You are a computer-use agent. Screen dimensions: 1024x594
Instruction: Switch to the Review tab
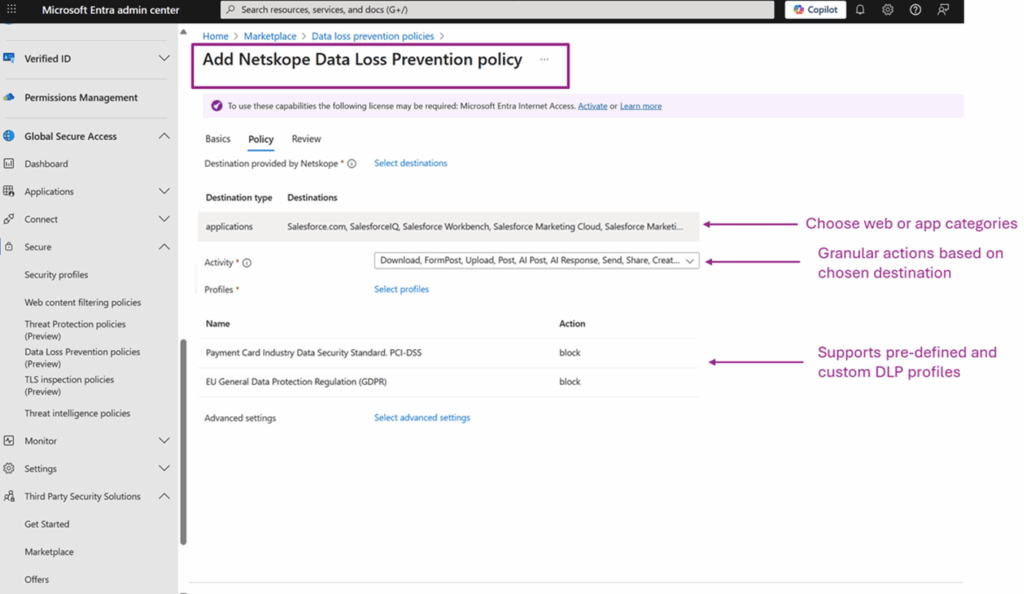coord(306,139)
